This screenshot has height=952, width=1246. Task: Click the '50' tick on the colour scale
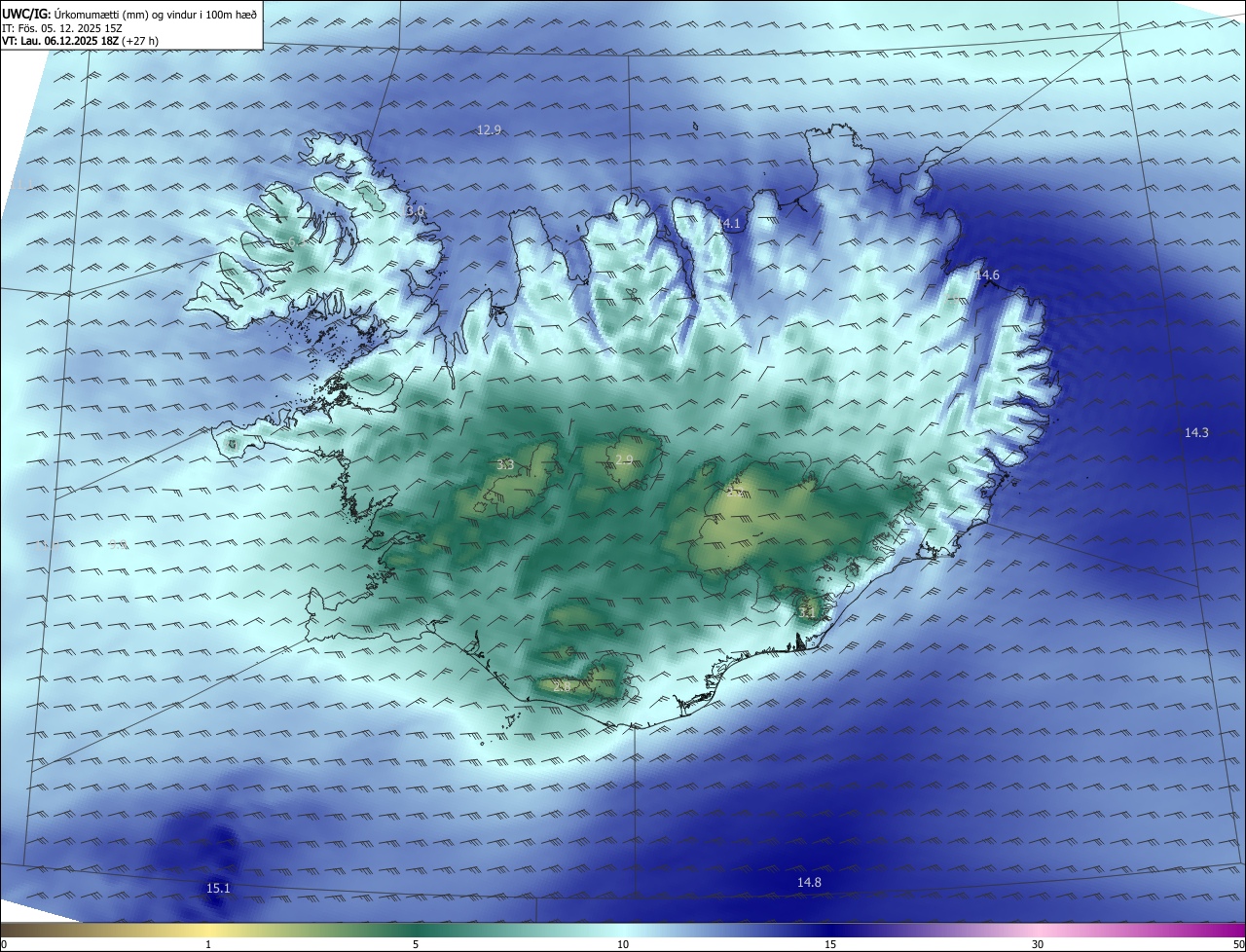(x=1239, y=945)
